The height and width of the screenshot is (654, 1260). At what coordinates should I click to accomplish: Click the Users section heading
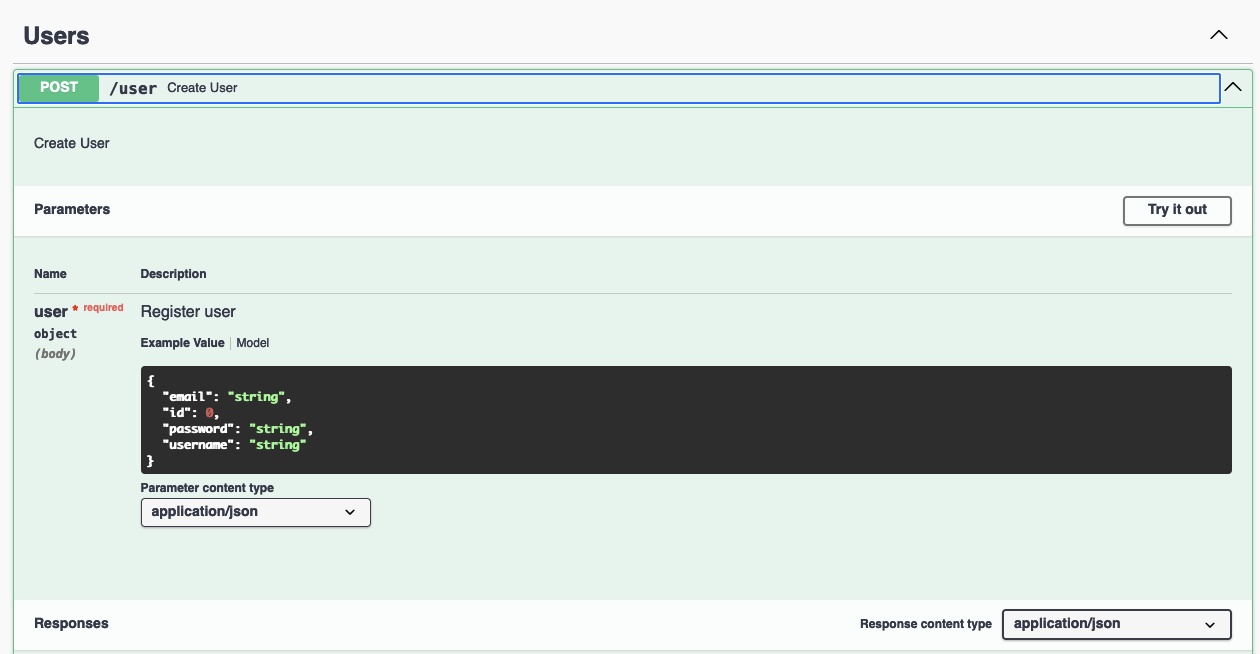[x=57, y=36]
